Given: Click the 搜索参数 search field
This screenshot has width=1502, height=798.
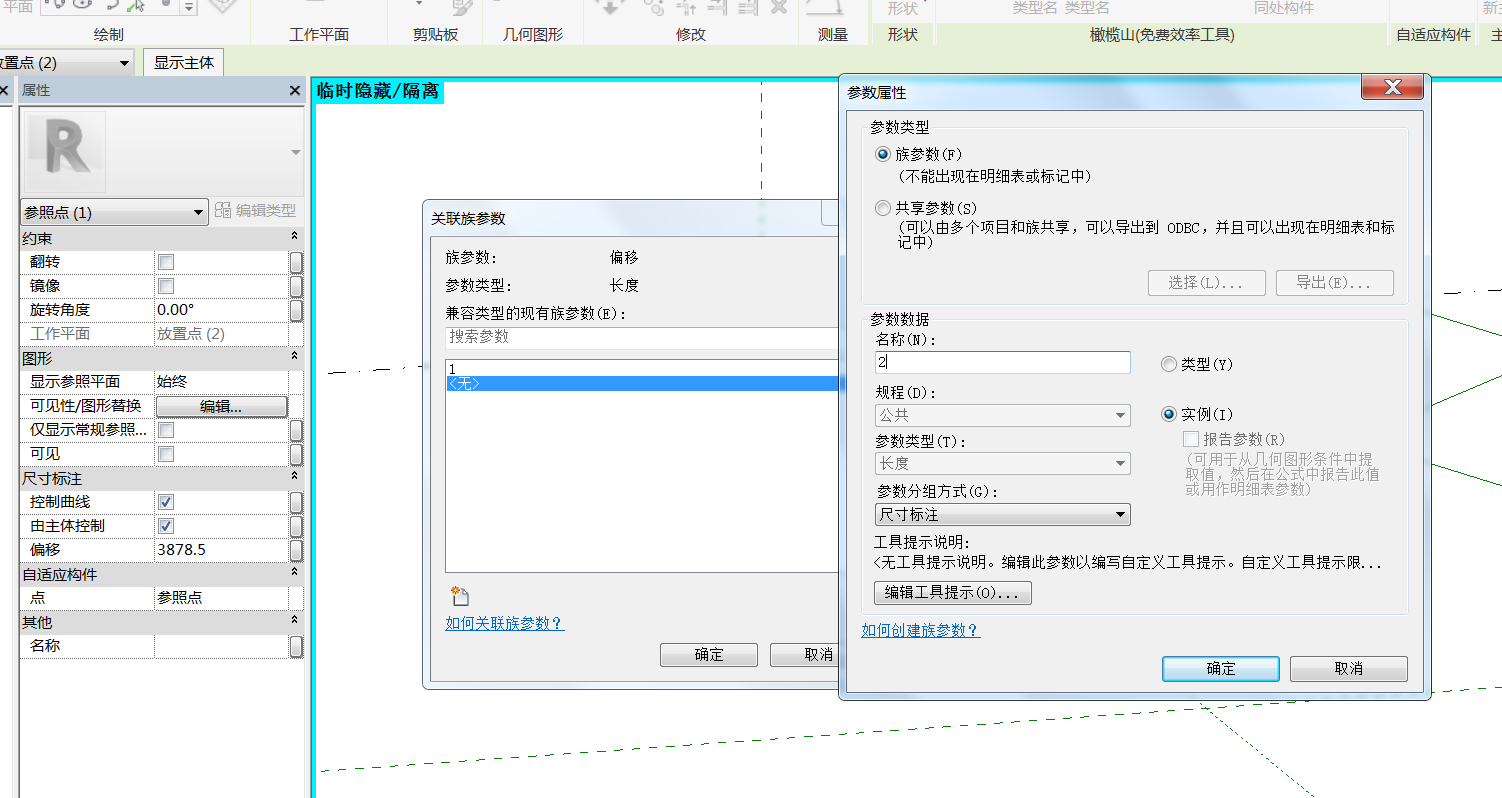Looking at the screenshot, I should [x=641, y=338].
